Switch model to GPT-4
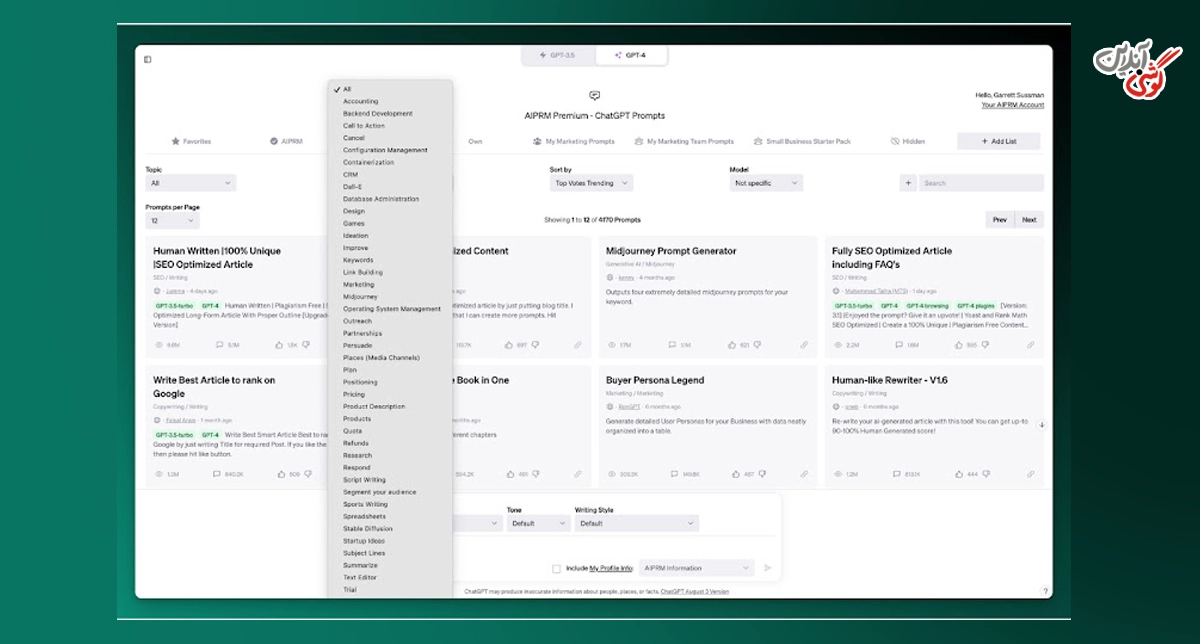Image resolution: width=1200 pixels, height=644 pixels. coord(631,56)
